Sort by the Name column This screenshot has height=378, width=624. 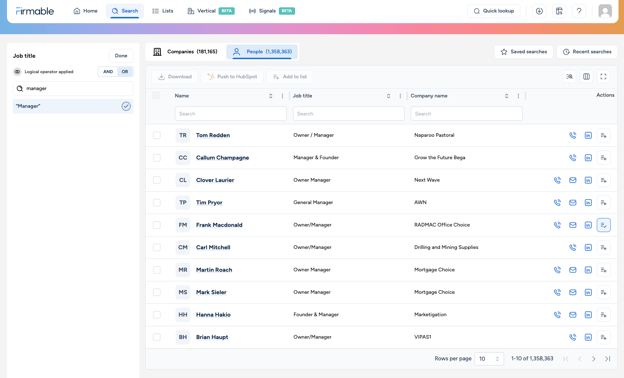(x=271, y=96)
